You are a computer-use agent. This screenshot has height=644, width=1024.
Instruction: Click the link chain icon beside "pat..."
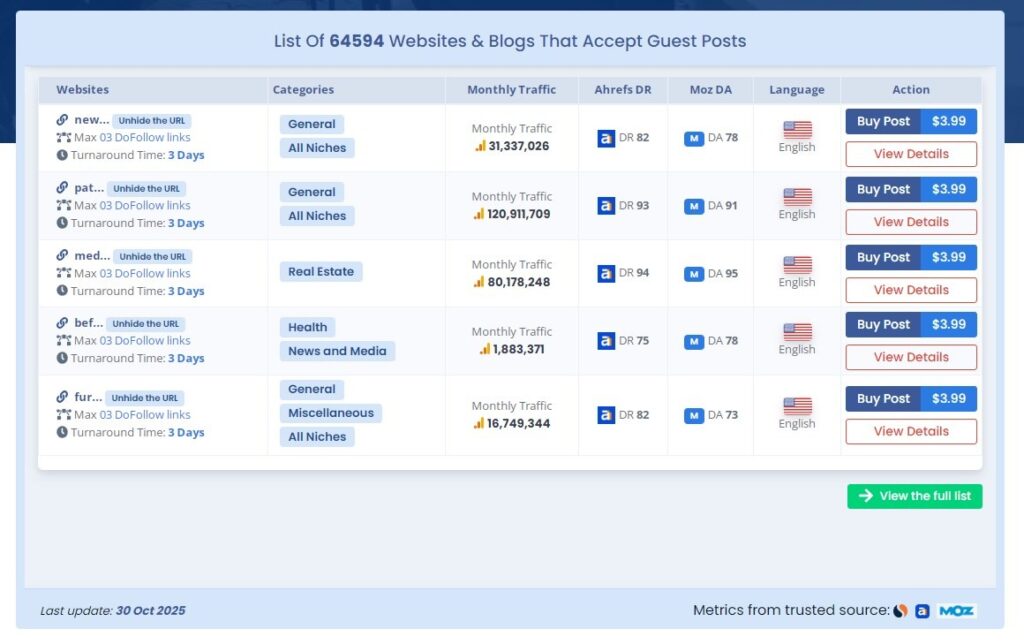click(x=63, y=188)
